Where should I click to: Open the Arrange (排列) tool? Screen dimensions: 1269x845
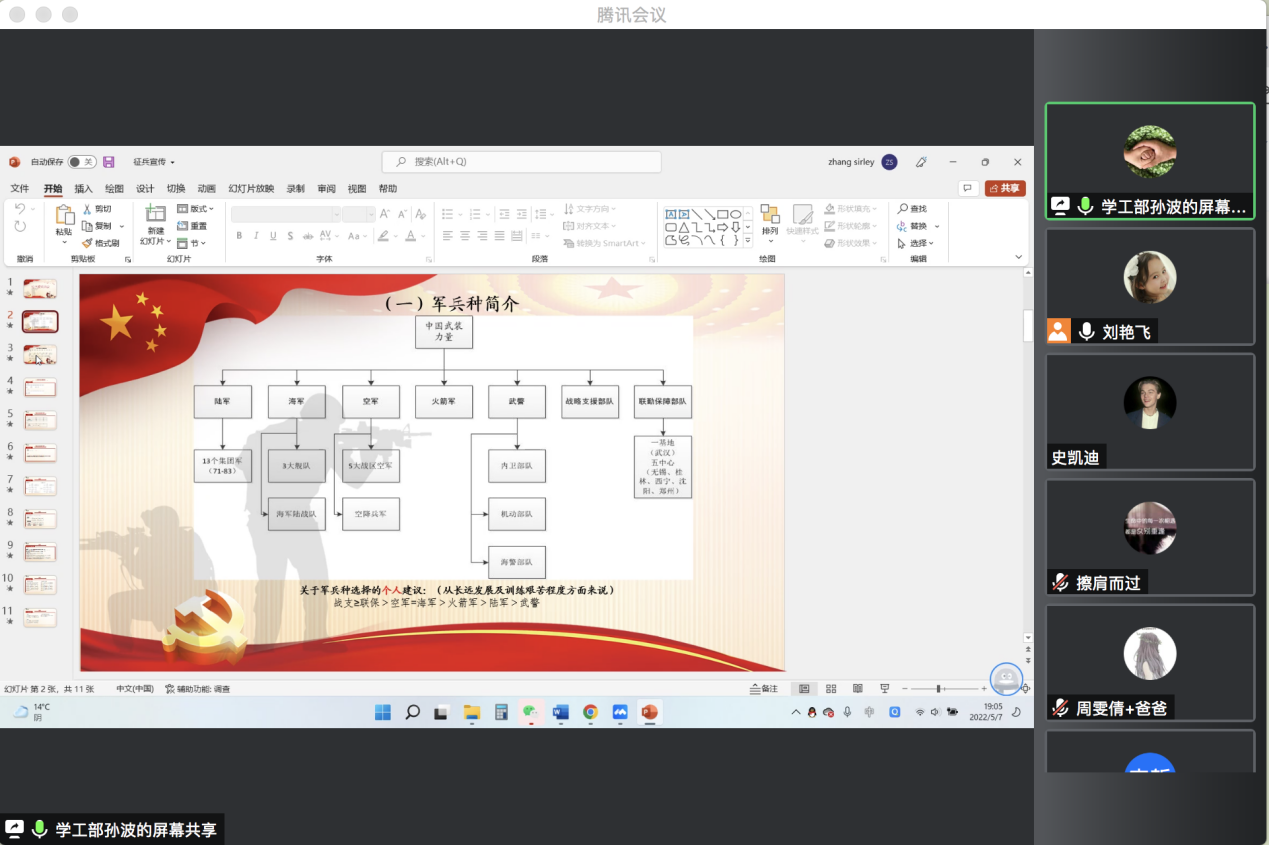tap(770, 220)
